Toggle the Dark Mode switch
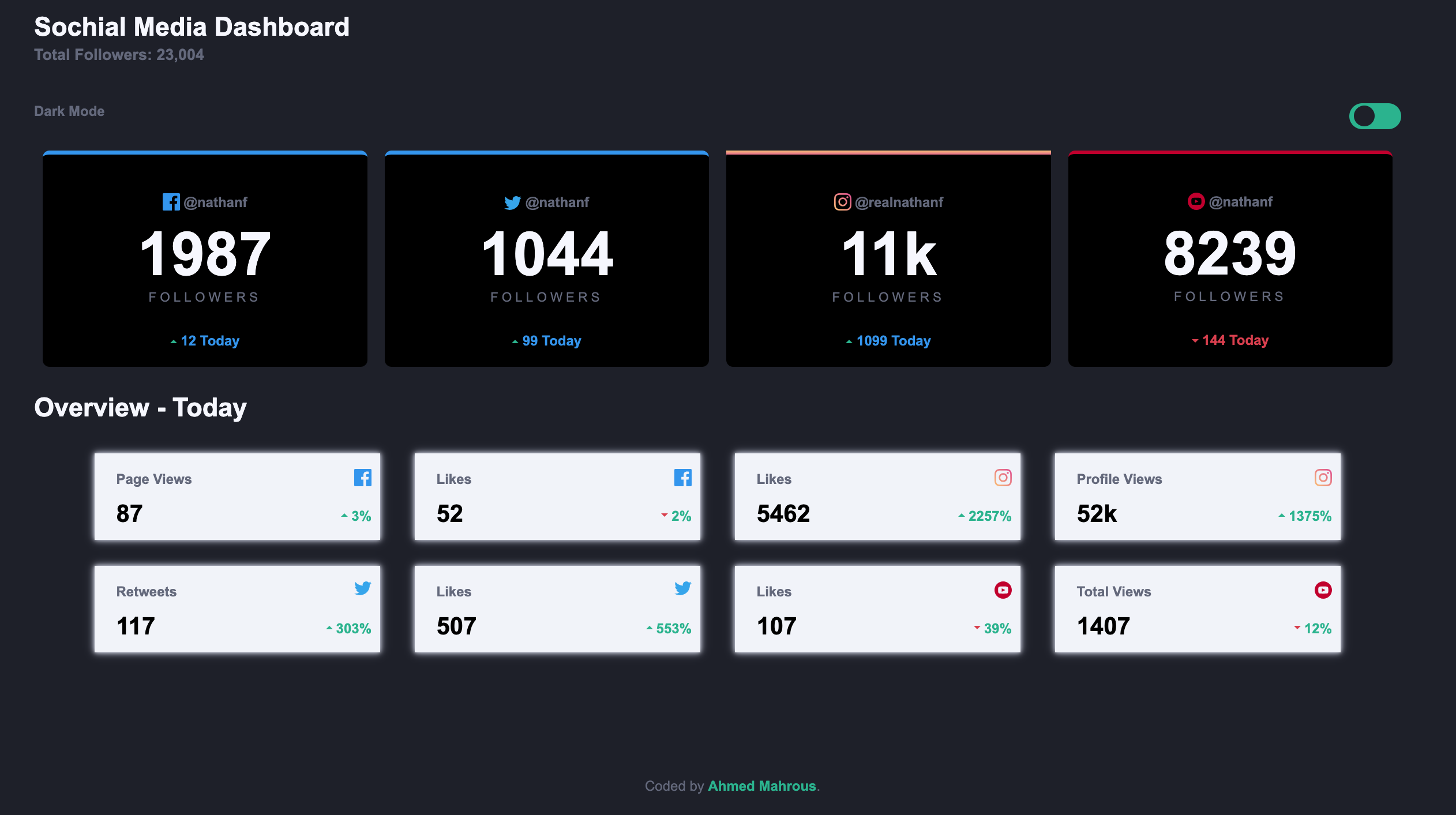The image size is (1456, 815). [1375, 116]
